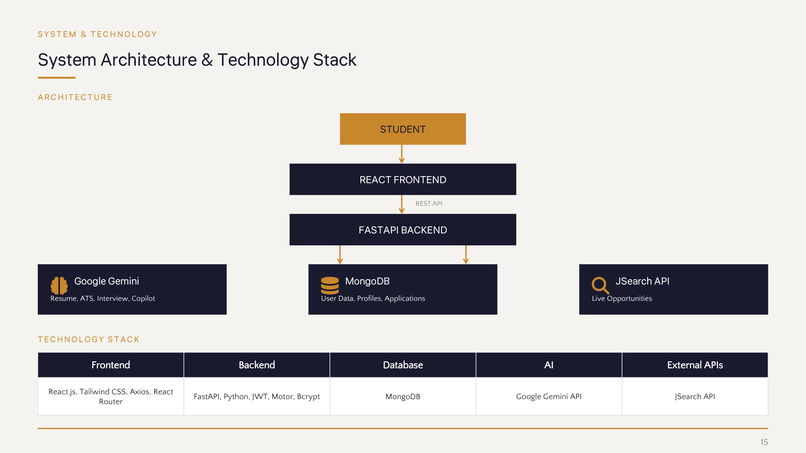Click 'Live Opportunities' text

click(621, 298)
